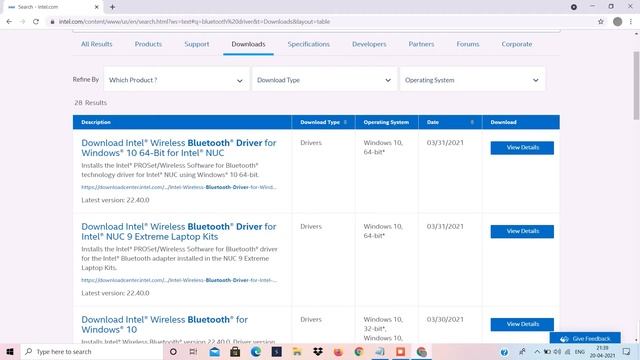Screen dimensions: 640x360
Task: Open Task View from the taskbar
Action: point(193,351)
